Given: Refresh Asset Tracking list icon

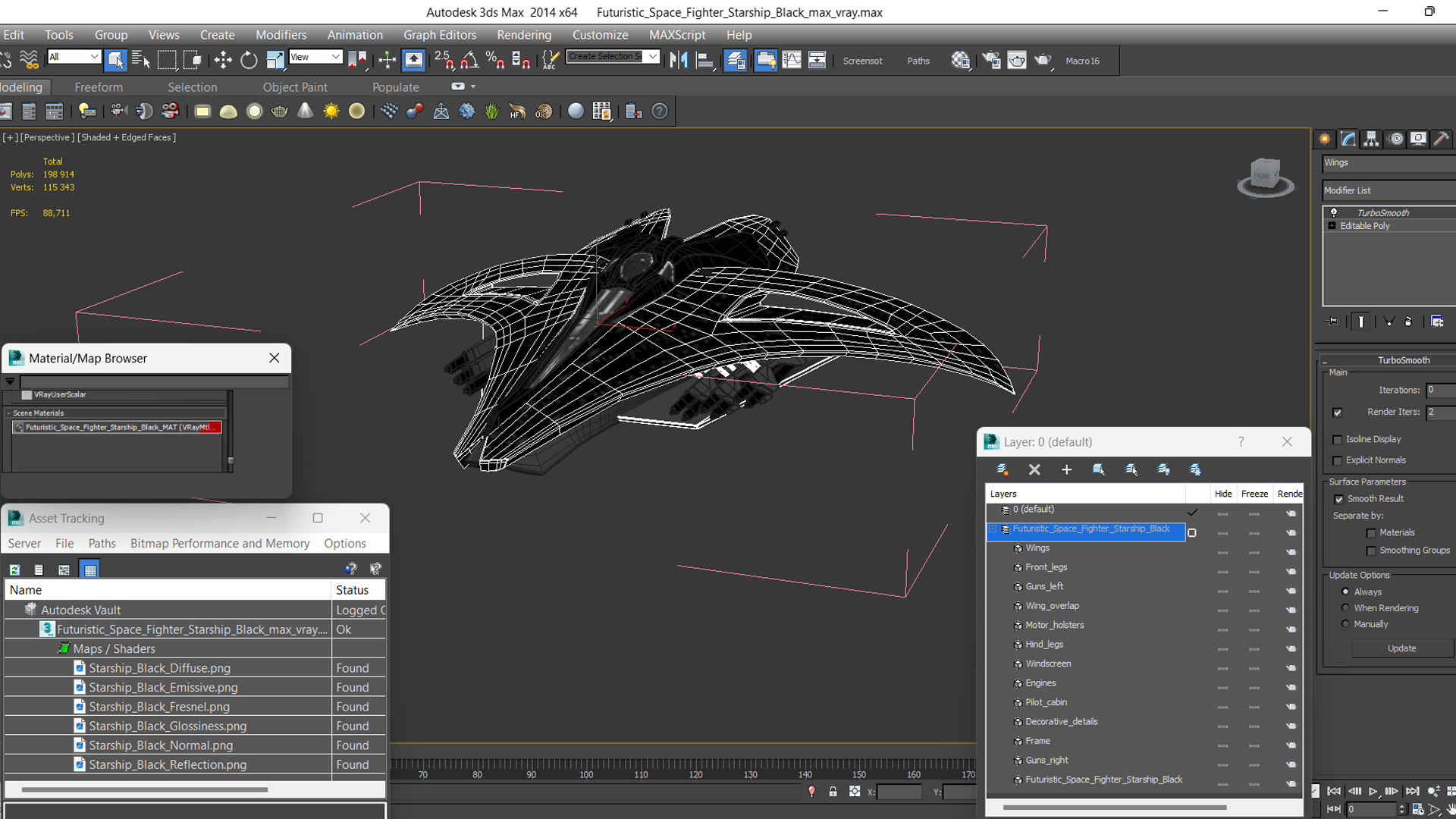Looking at the screenshot, I should tap(14, 570).
